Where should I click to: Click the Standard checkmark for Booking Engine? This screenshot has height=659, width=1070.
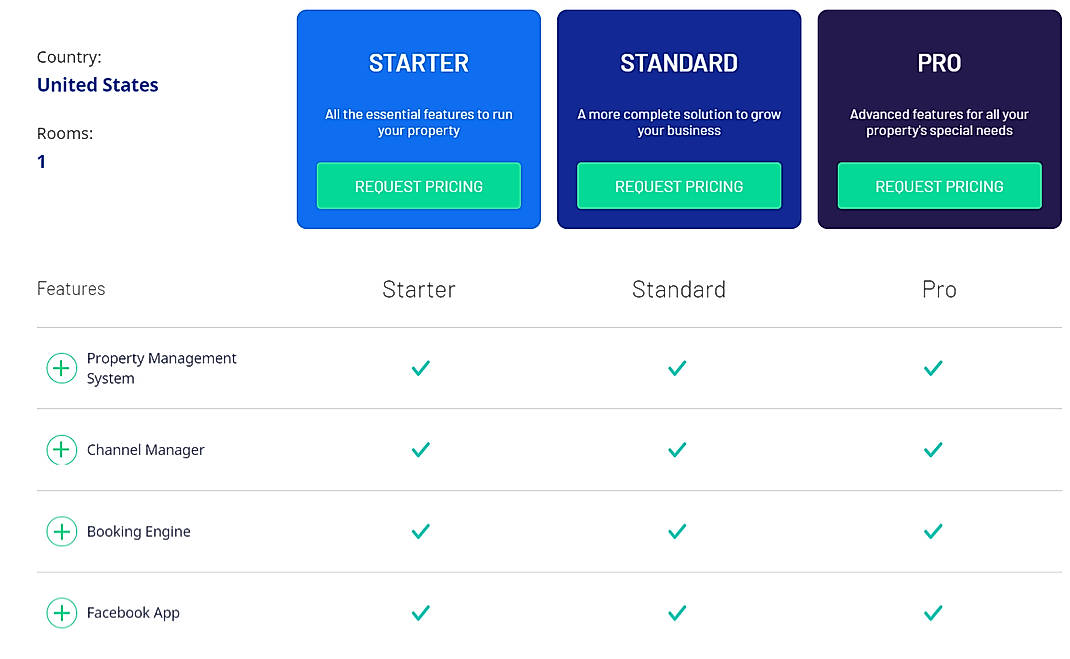tap(678, 531)
